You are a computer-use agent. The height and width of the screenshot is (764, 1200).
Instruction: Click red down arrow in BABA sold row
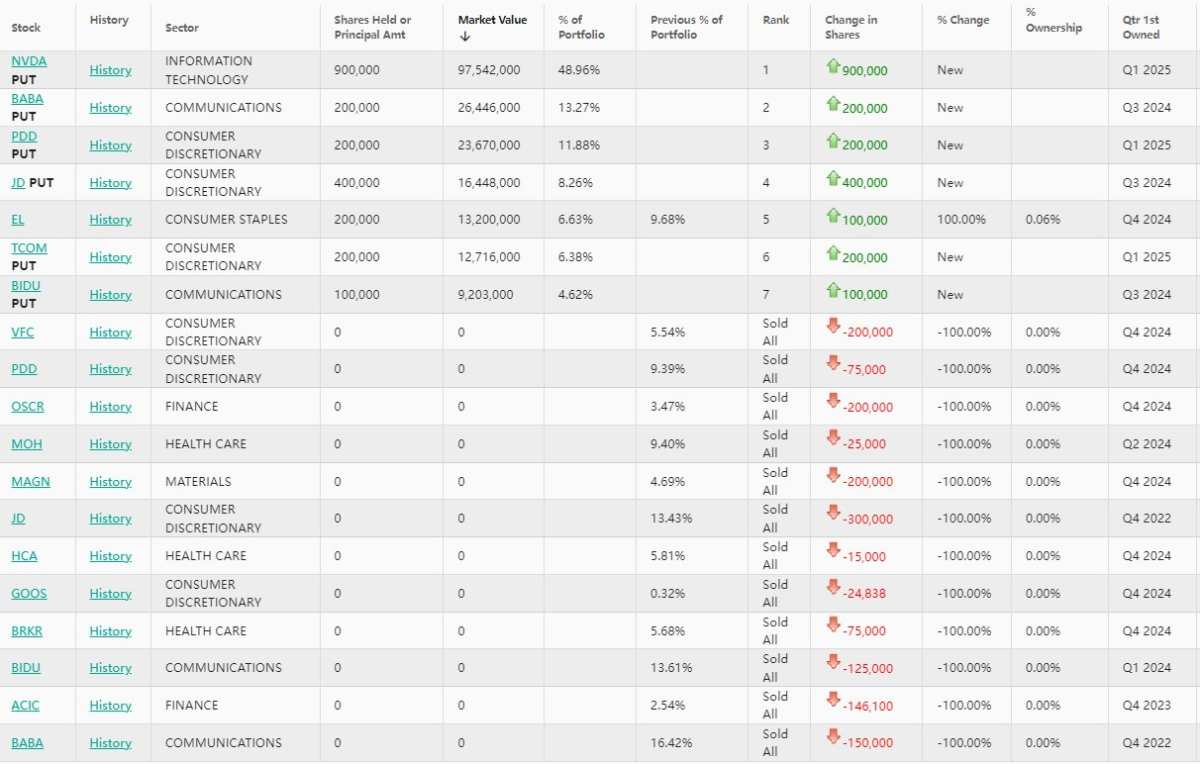click(x=833, y=737)
